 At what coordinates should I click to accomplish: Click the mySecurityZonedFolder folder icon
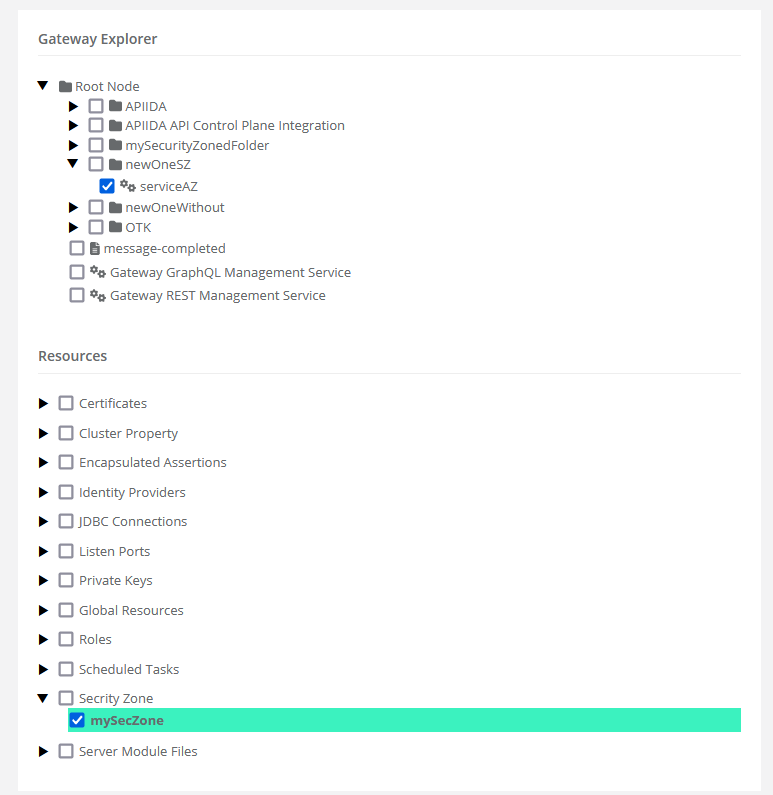click(x=115, y=145)
